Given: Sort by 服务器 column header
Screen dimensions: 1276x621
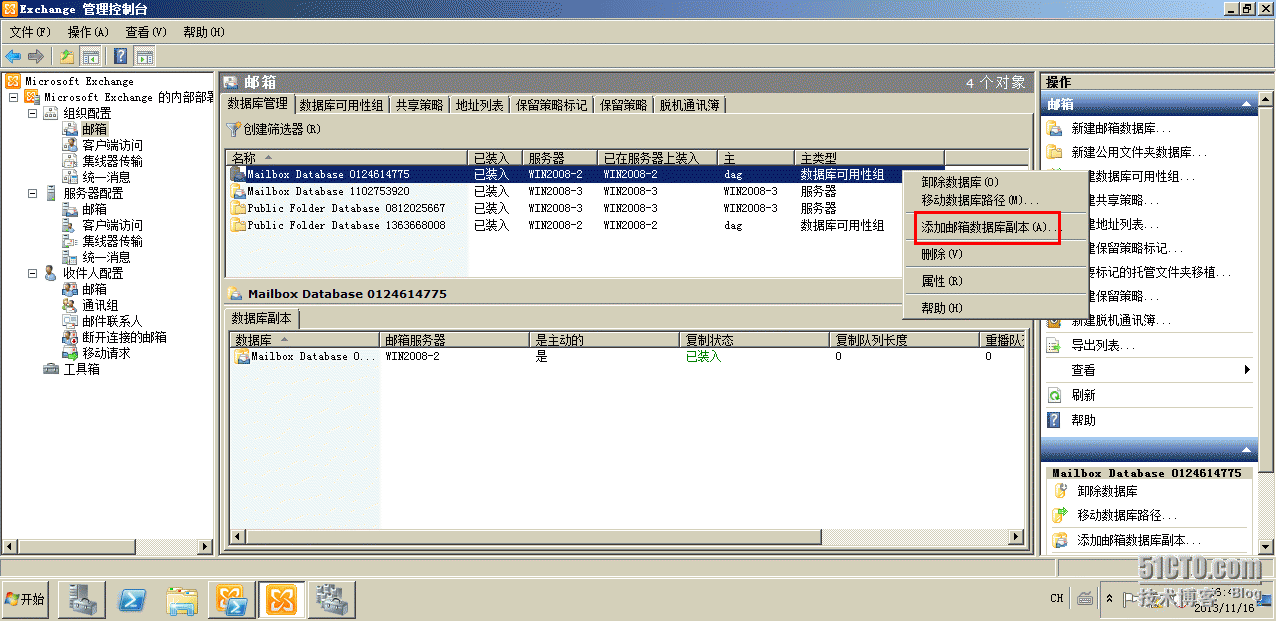Looking at the screenshot, I should click(x=560, y=158).
